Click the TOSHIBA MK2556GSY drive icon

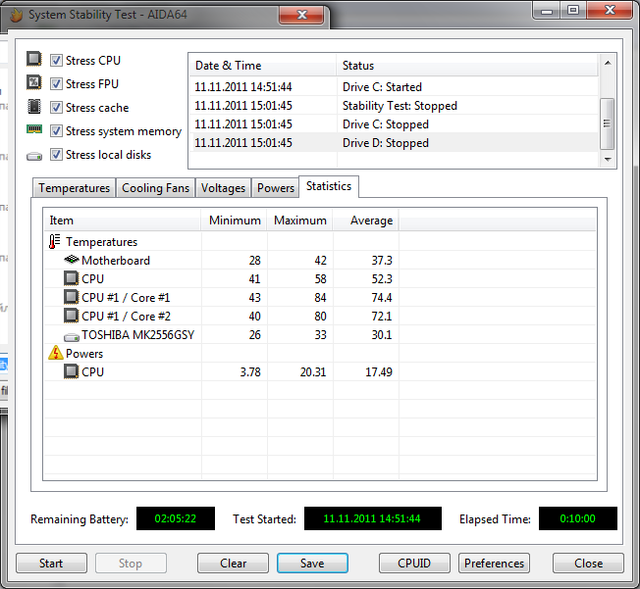71,335
